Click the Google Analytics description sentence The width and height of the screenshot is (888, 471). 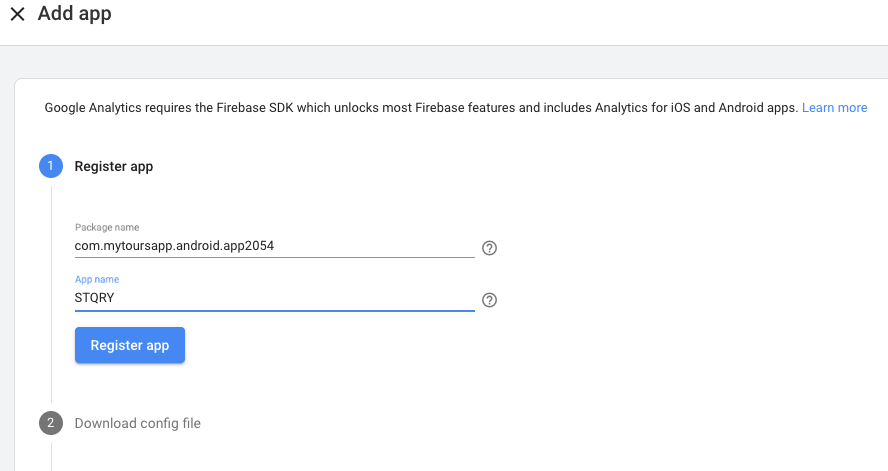[x=420, y=108]
